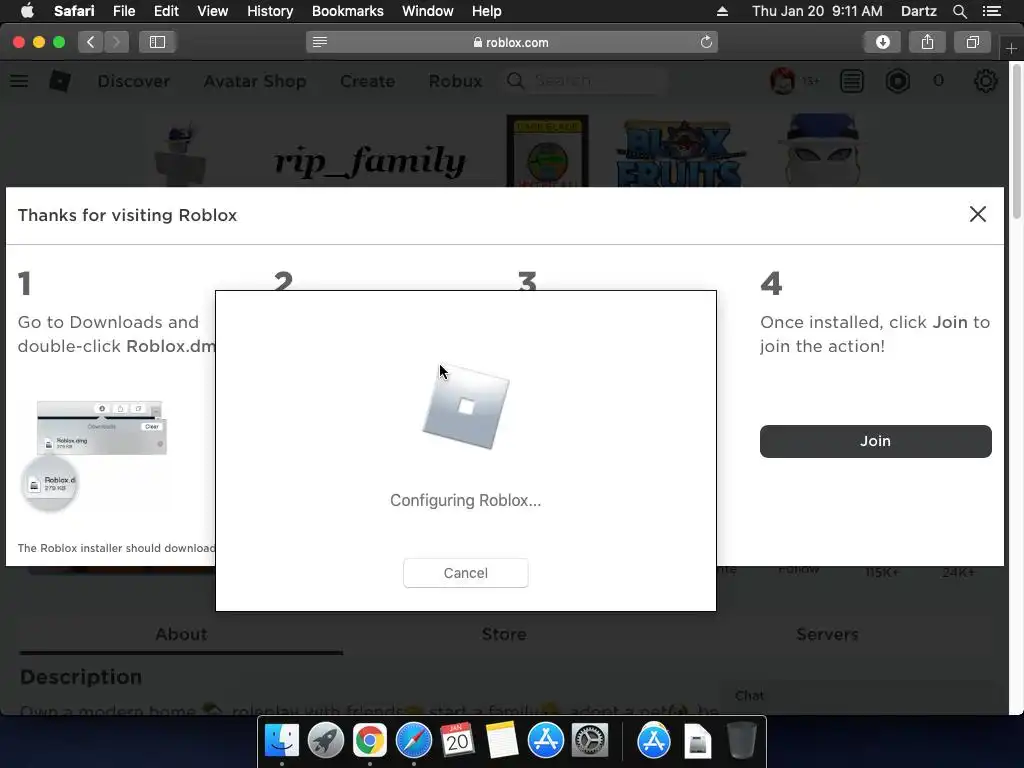This screenshot has width=1024, height=768.
Task: Open the Roblox avatar profile icon
Action: click(x=782, y=81)
